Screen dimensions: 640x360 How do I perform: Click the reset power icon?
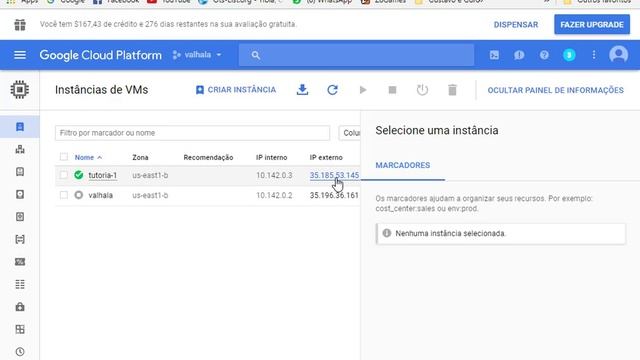click(x=422, y=90)
